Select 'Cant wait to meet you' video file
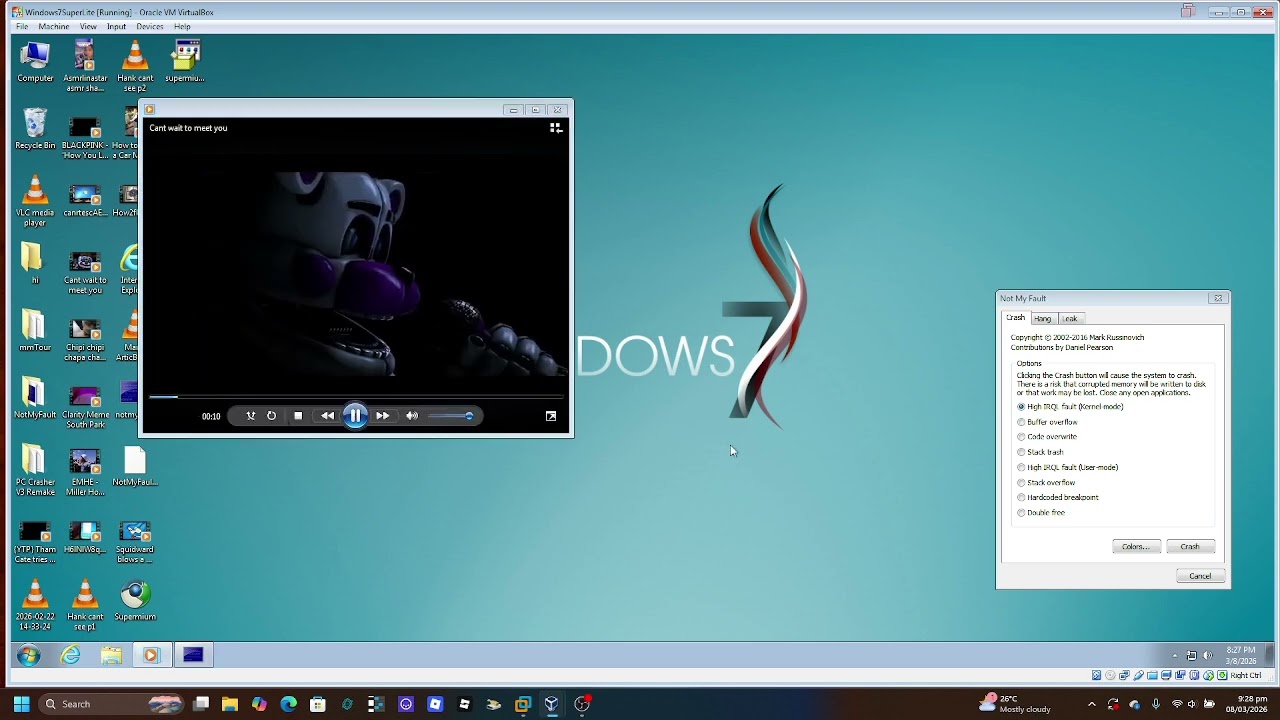This screenshot has width=1280, height=720. coord(85,271)
